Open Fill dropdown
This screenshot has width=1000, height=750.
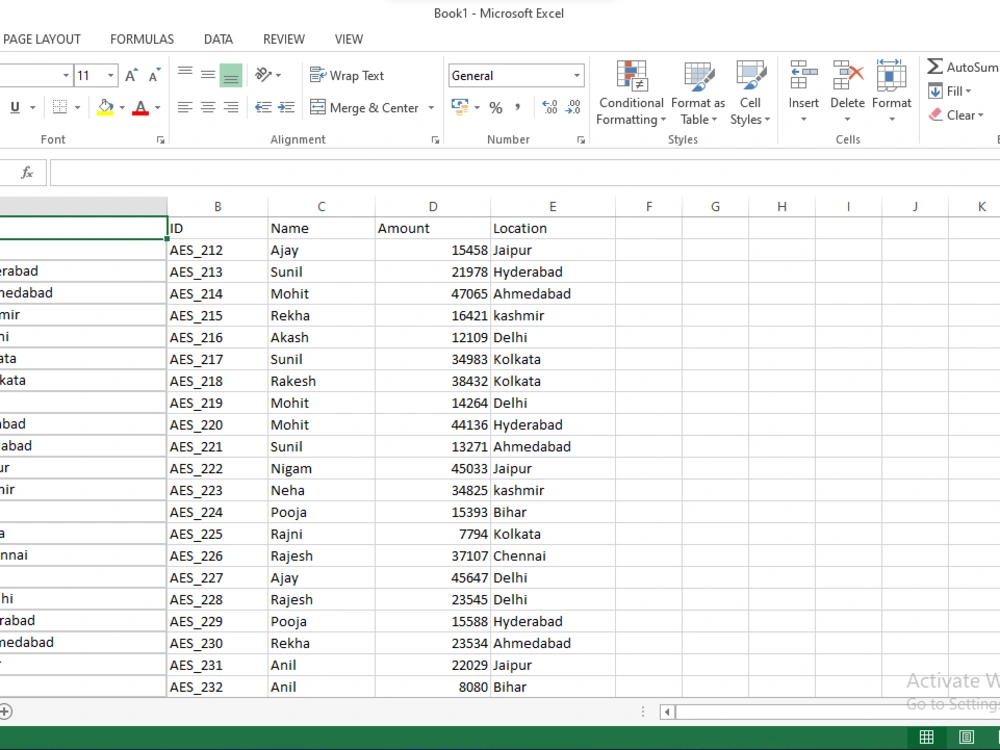click(949, 91)
